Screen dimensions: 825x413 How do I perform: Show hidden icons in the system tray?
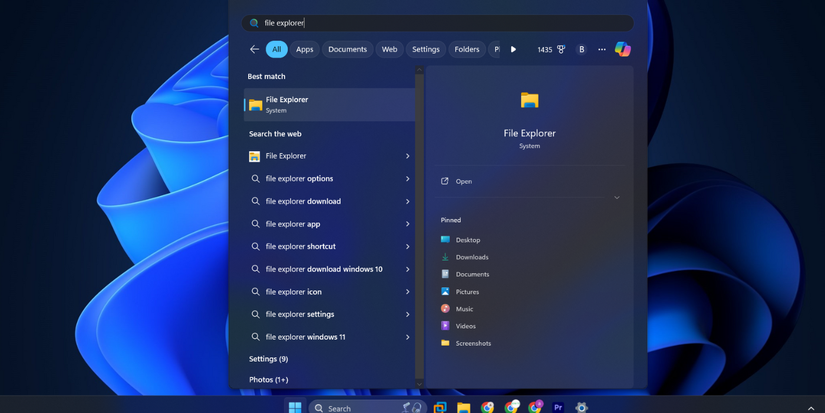pyautogui.click(x=811, y=408)
